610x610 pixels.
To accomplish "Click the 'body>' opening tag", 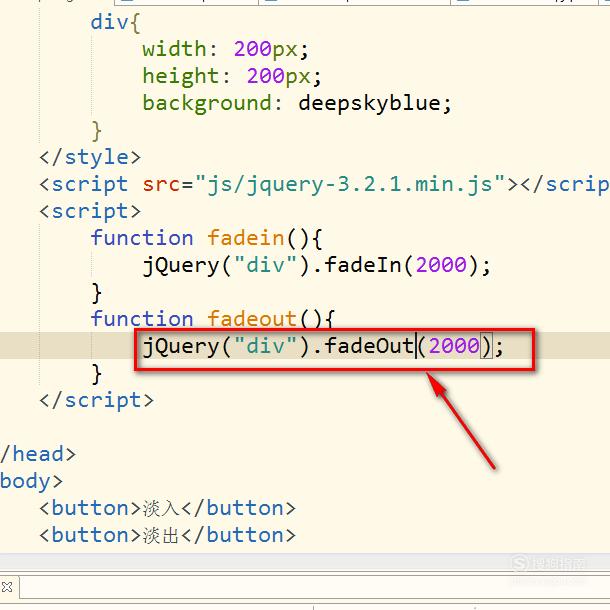I will point(31,482).
